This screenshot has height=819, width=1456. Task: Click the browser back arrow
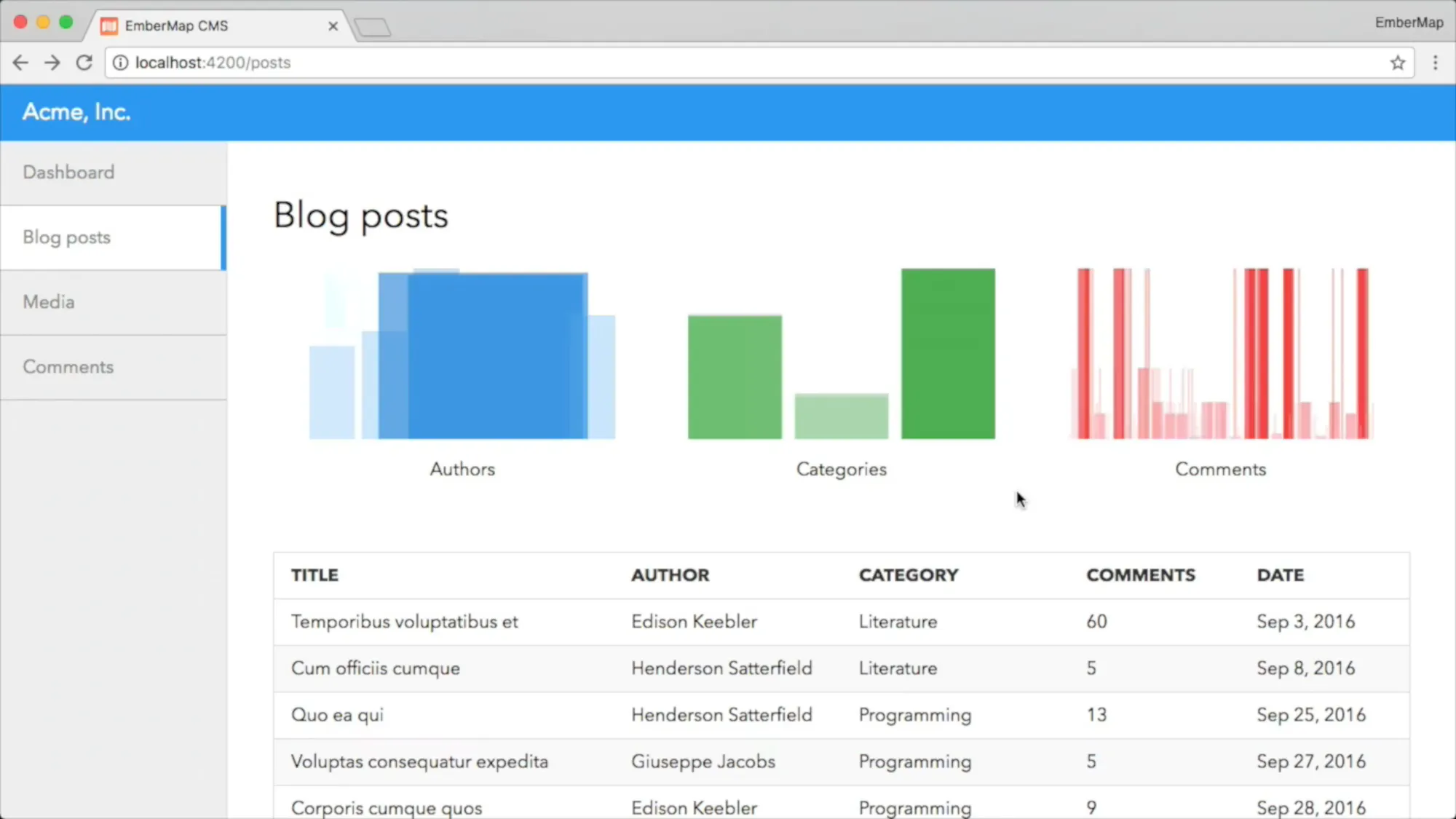tap(20, 63)
